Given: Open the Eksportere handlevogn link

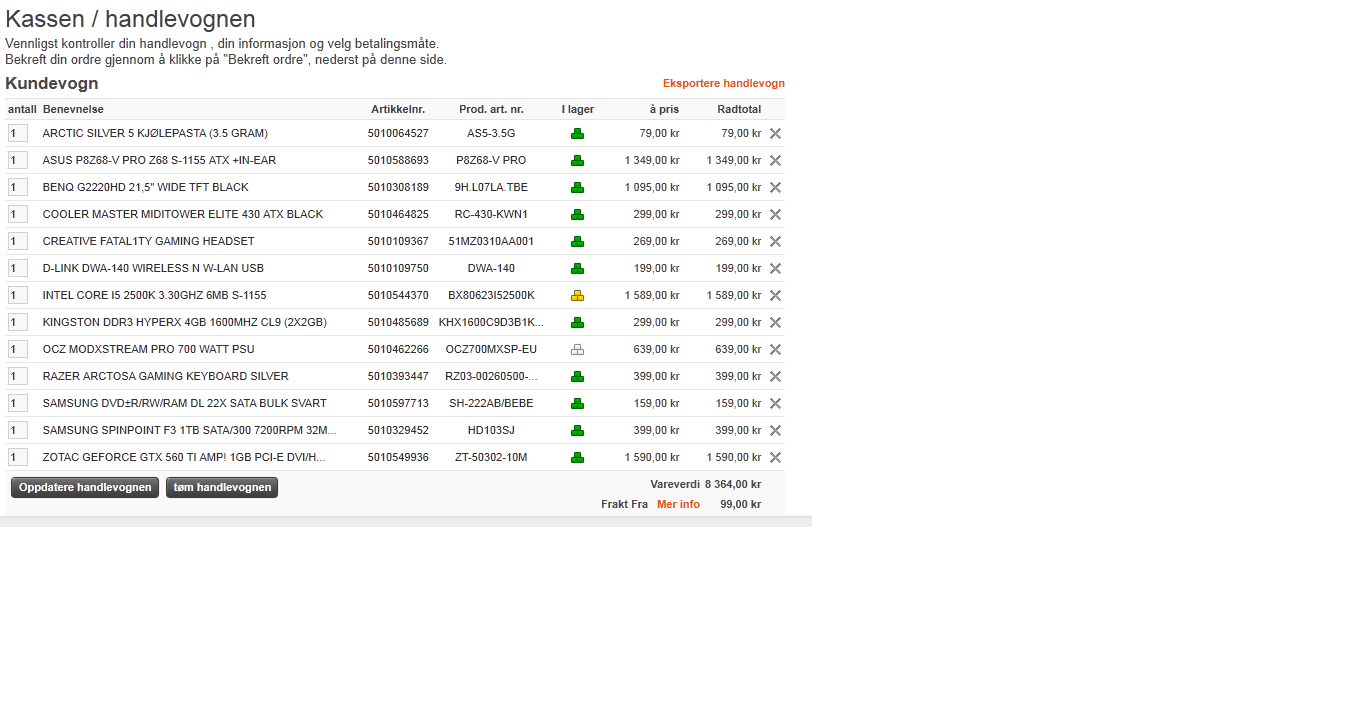Looking at the screenshot, I should tap(724, 83).
